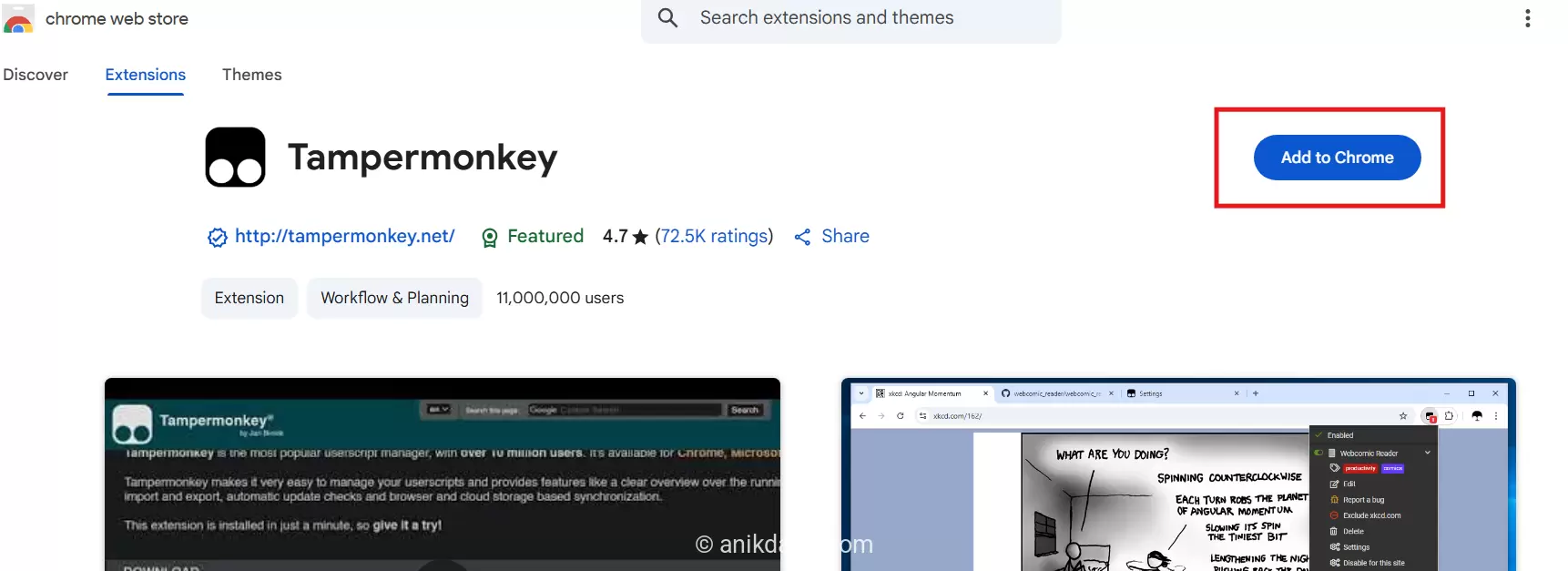Click the Share icon
Screen dimensions: 1568x571
click(802, 237)
